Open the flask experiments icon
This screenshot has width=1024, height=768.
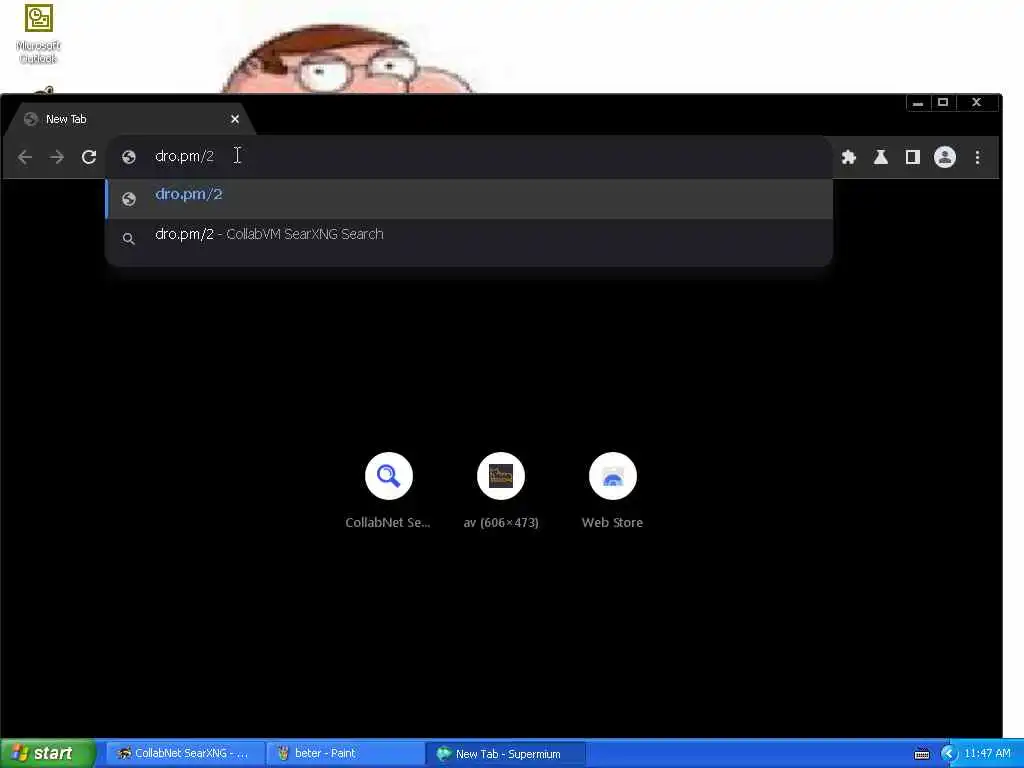click(x=880, y=157)
